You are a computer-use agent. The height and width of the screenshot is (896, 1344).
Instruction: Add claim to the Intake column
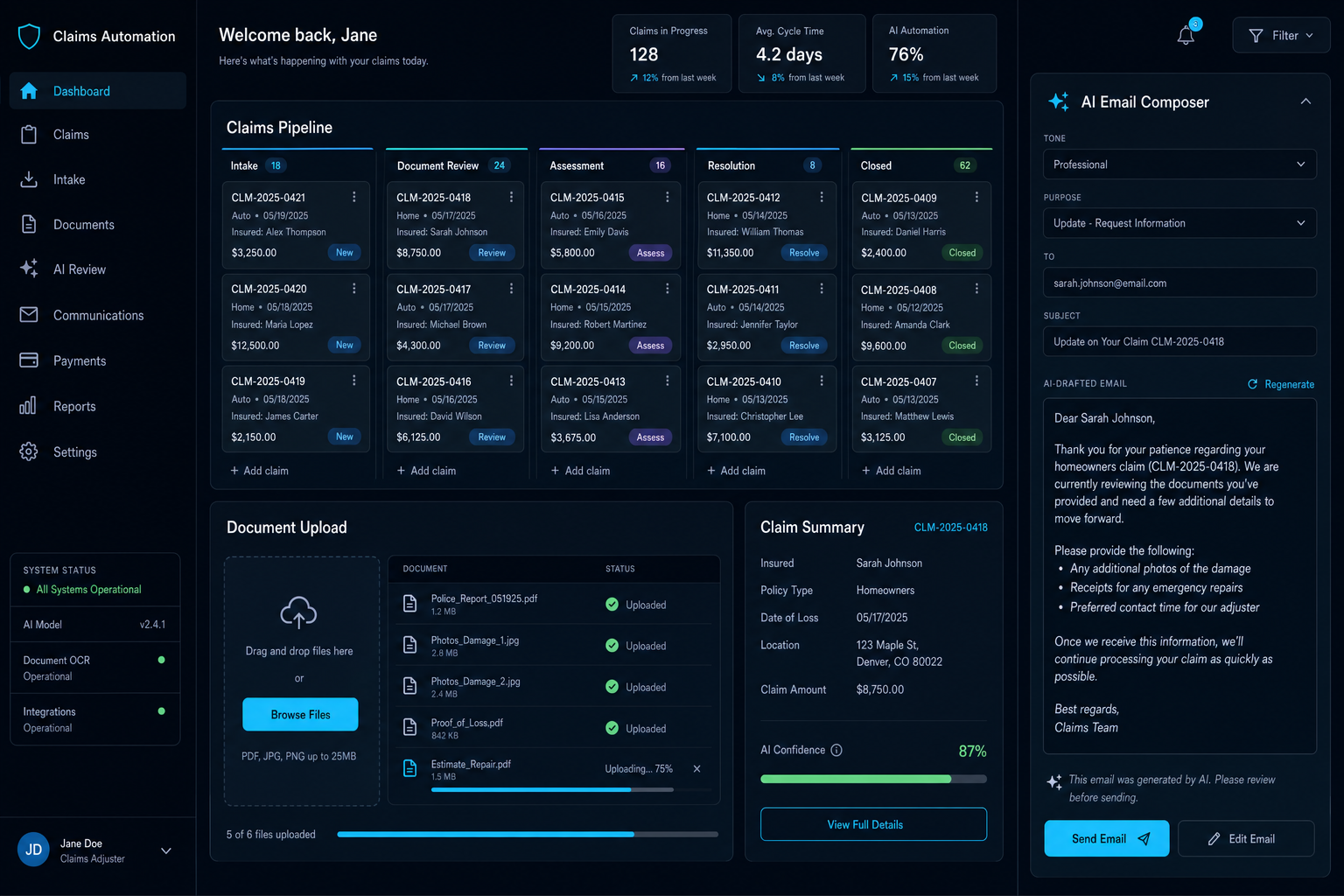click(259, 471)
